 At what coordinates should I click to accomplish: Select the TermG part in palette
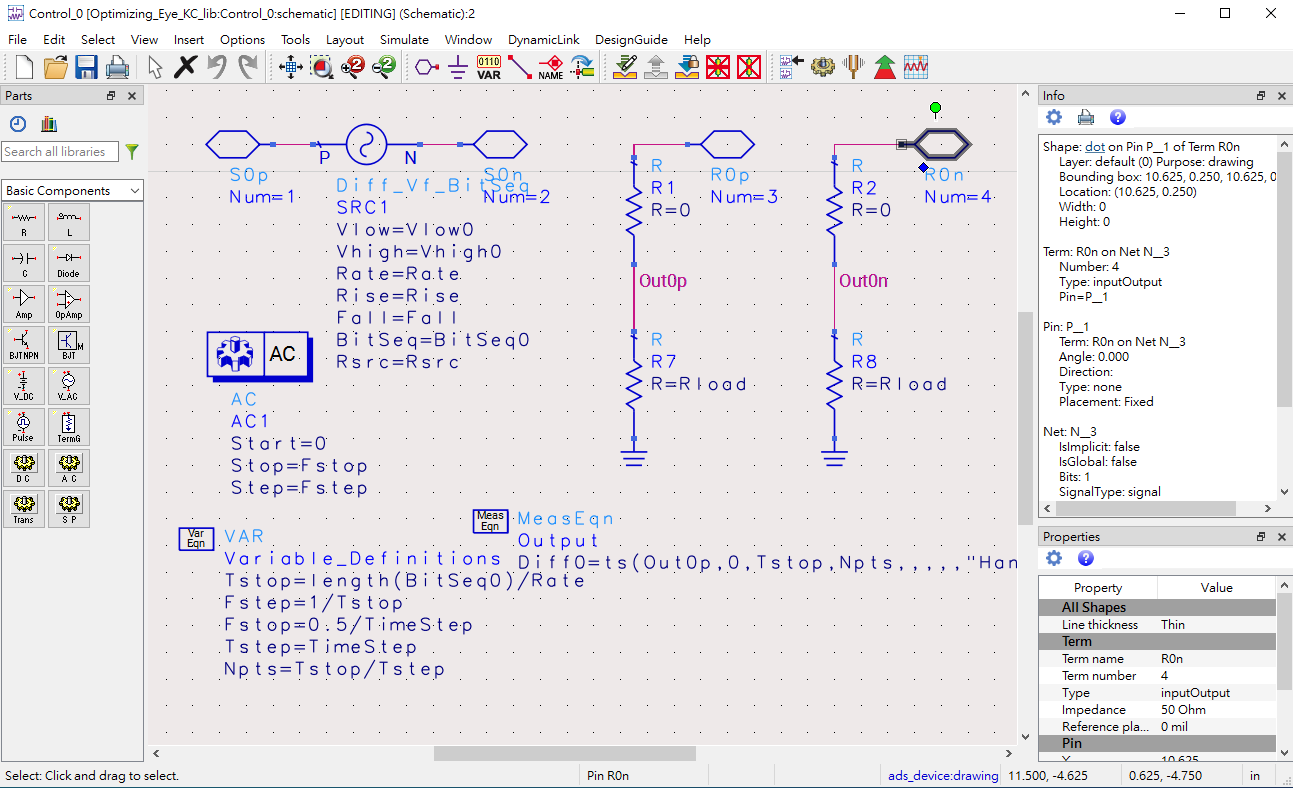69,427
